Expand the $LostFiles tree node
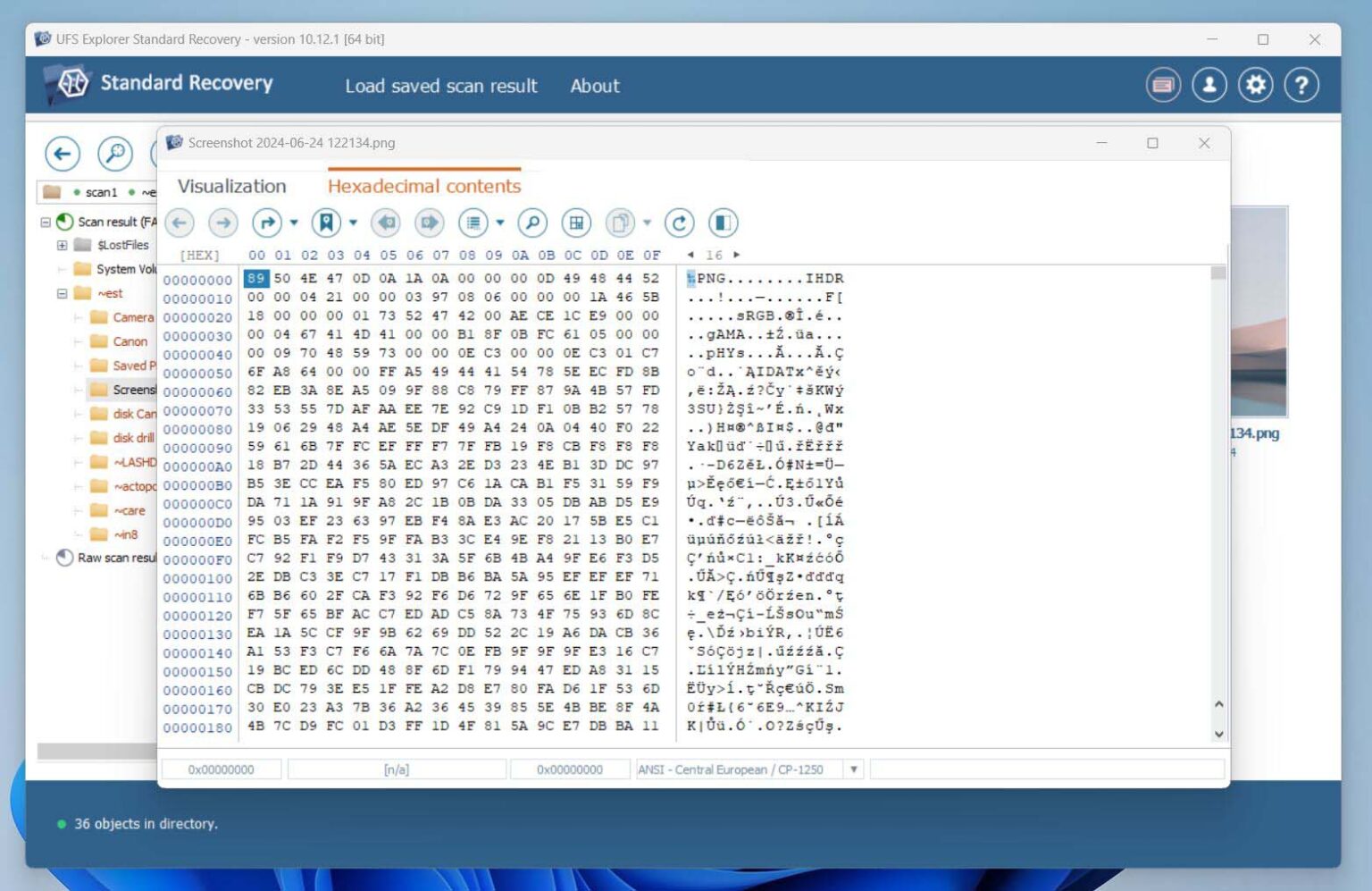The height and width of the screenshot is (891, 1372). click(62, 245)
